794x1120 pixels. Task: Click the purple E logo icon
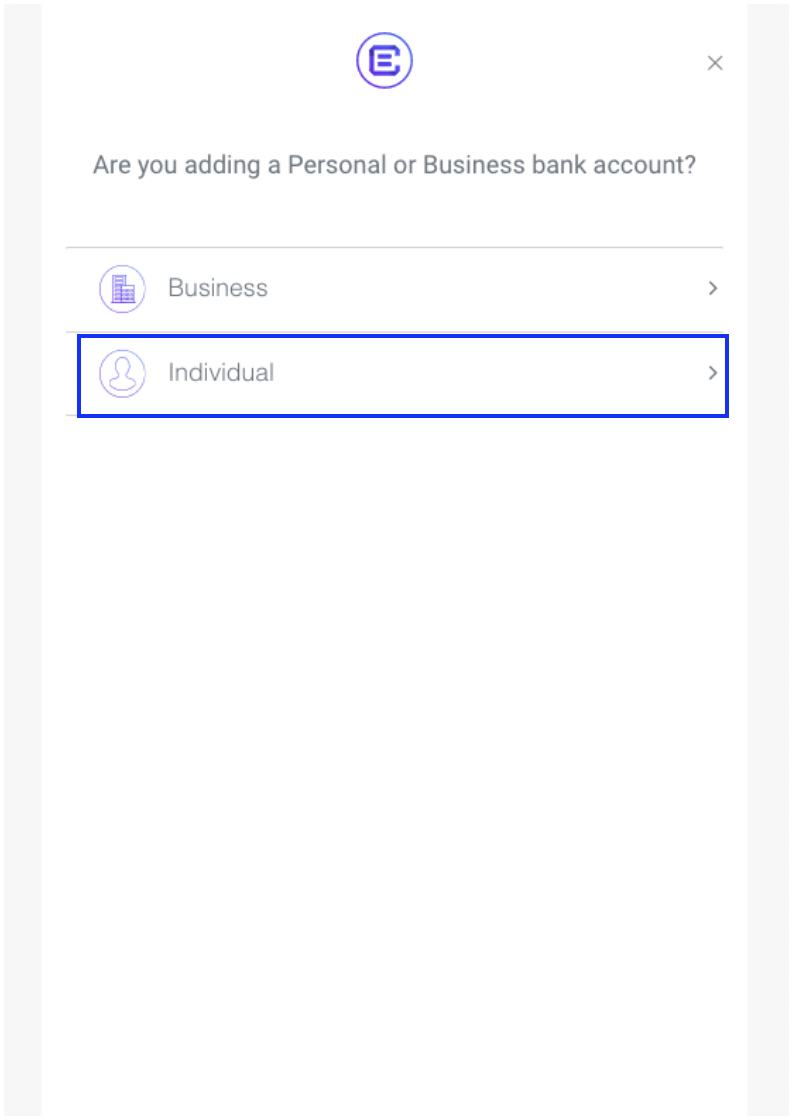click(385, 61)
